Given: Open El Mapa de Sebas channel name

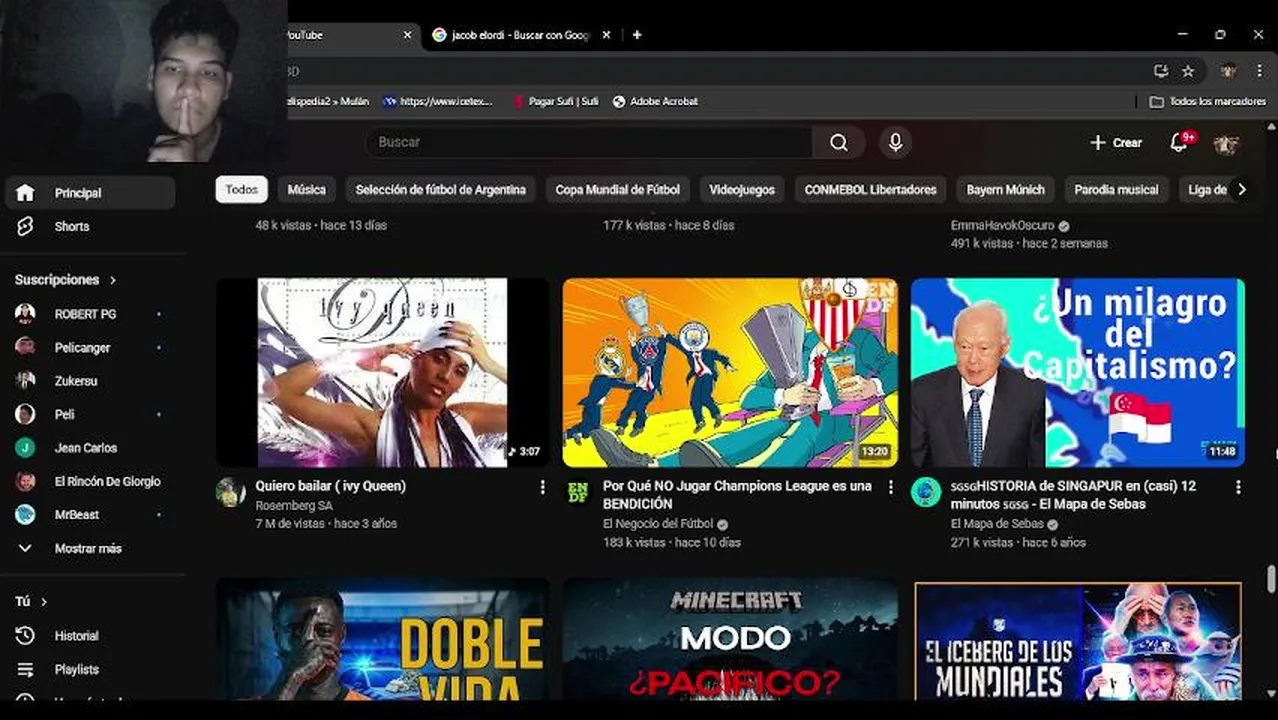Looking at the screenshot, I should 997,524.
